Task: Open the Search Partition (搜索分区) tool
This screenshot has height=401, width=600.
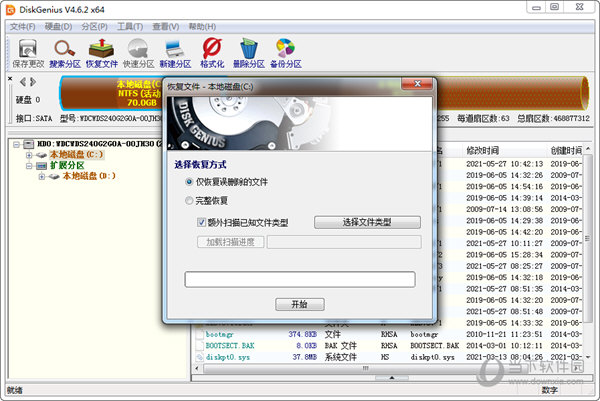Action: tap(65, 54)
